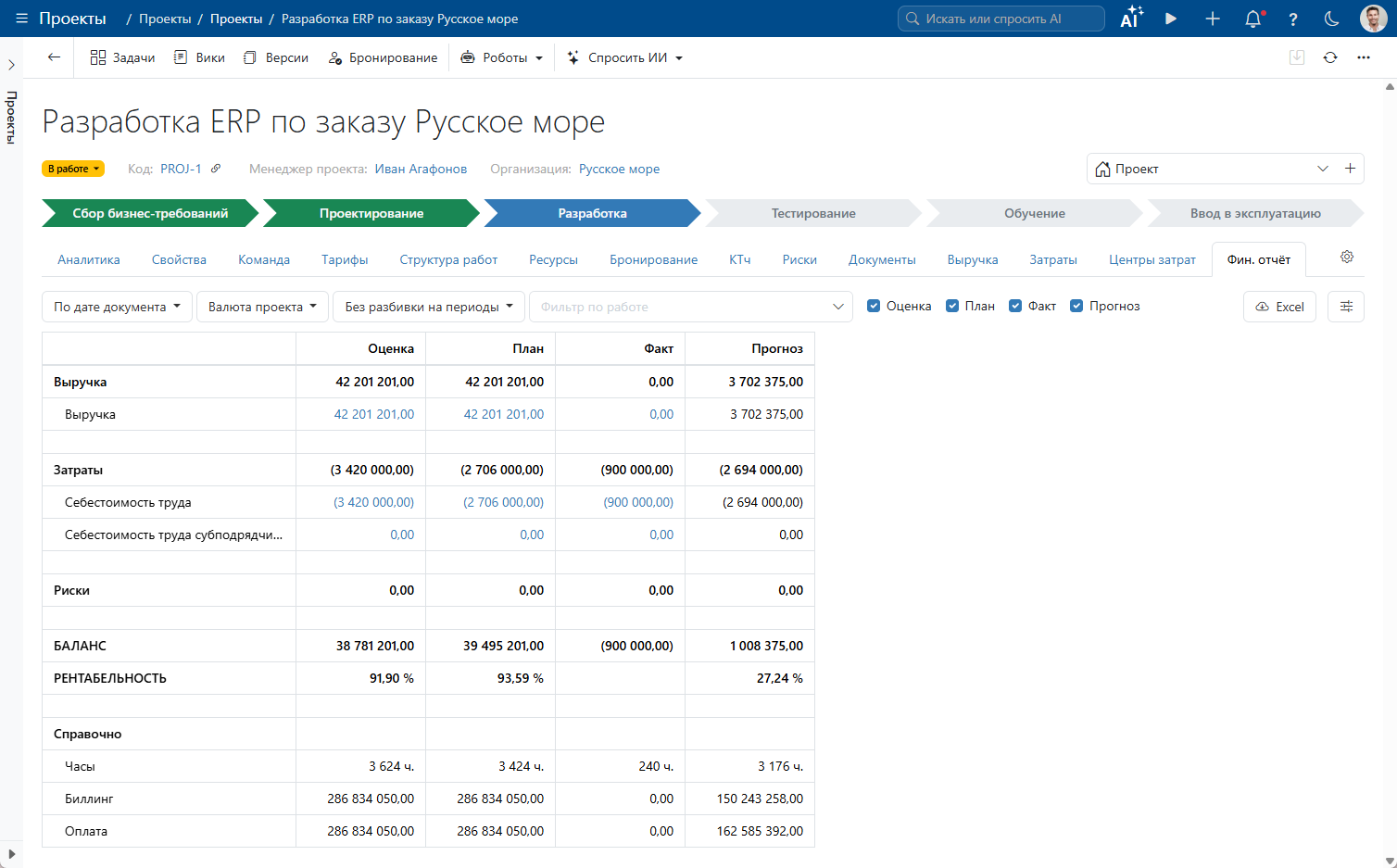Refresh the report with sync icon

[1330, 57]
